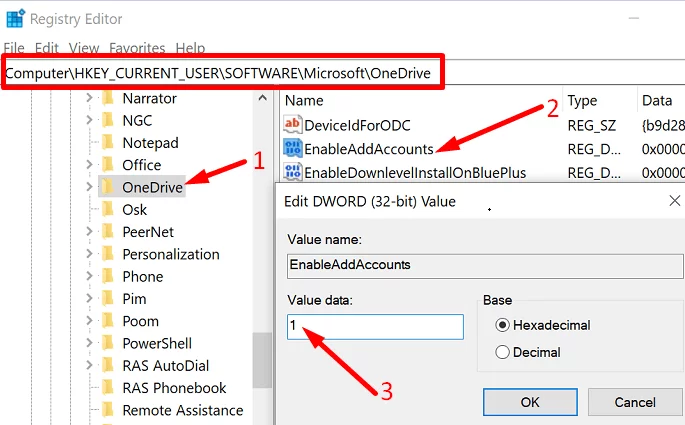Select the EnableAddAccounts value name
Screen dimensions: 685x425
[x=369, y=149]
